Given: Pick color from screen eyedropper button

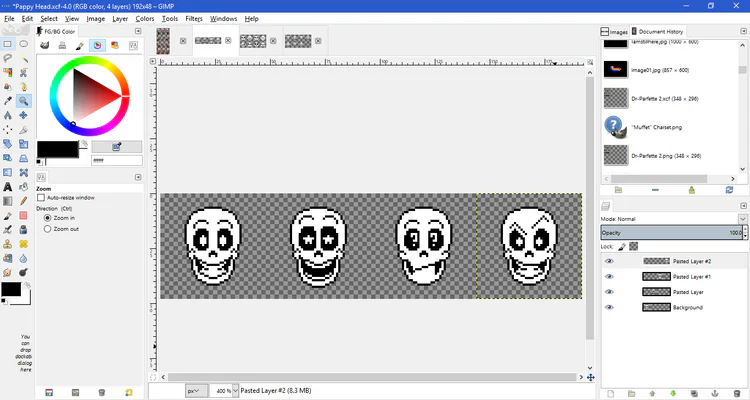Looking at the screenshot, I should 117,146.
